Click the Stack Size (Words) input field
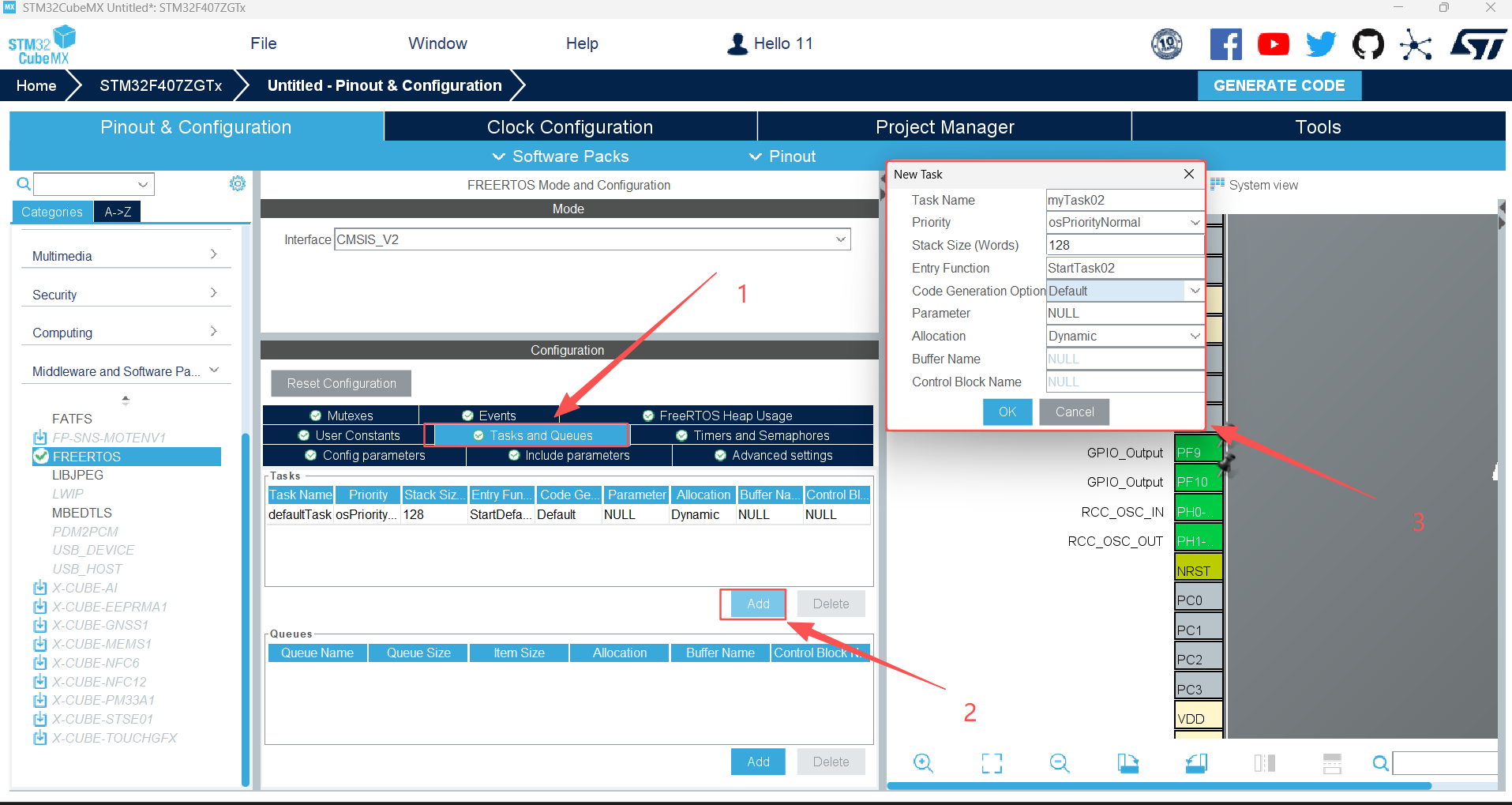The image size is (1512, 805). click(1125, 245)
